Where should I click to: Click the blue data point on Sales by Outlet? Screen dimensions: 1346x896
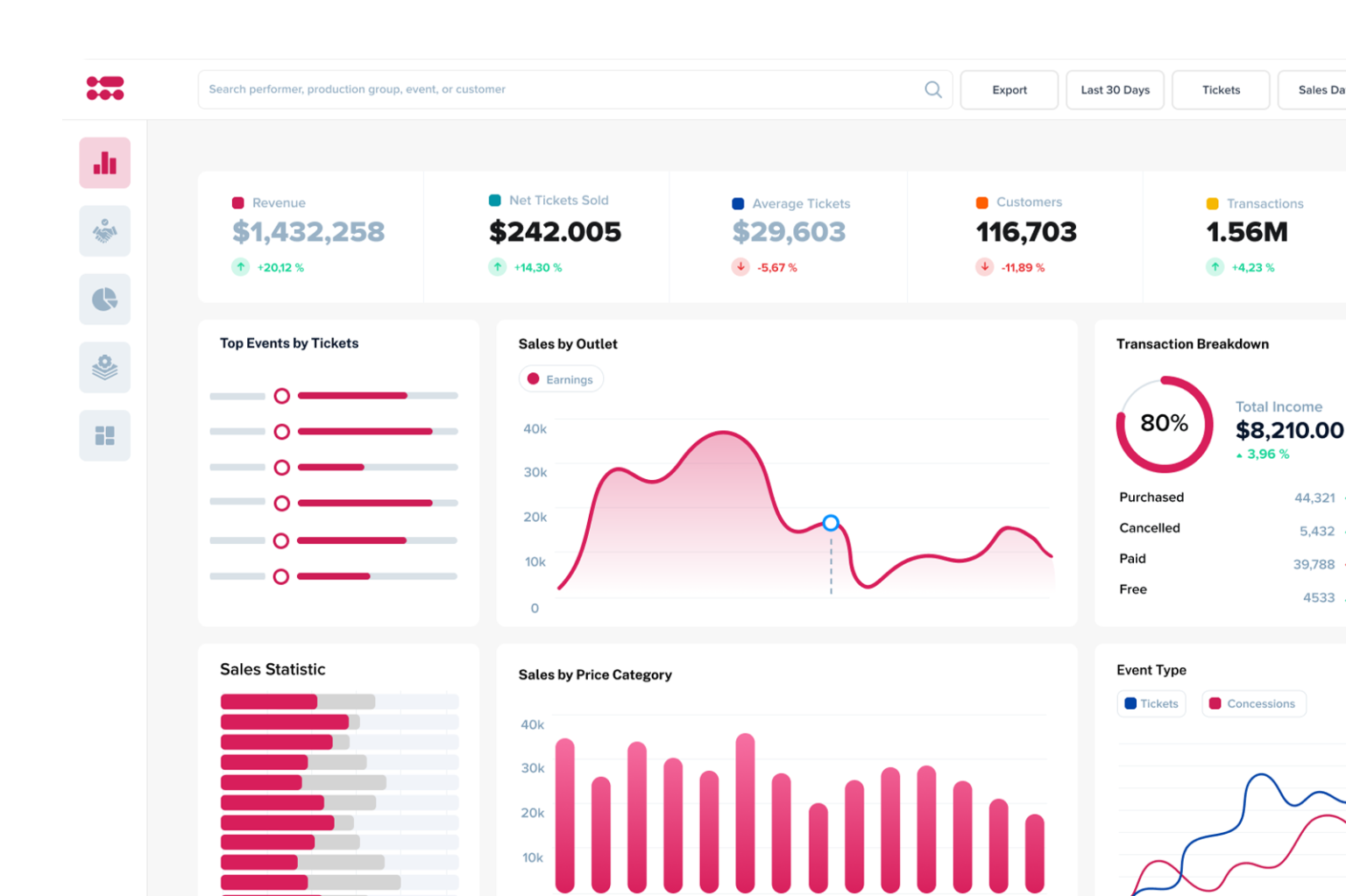tap(831, 522)
